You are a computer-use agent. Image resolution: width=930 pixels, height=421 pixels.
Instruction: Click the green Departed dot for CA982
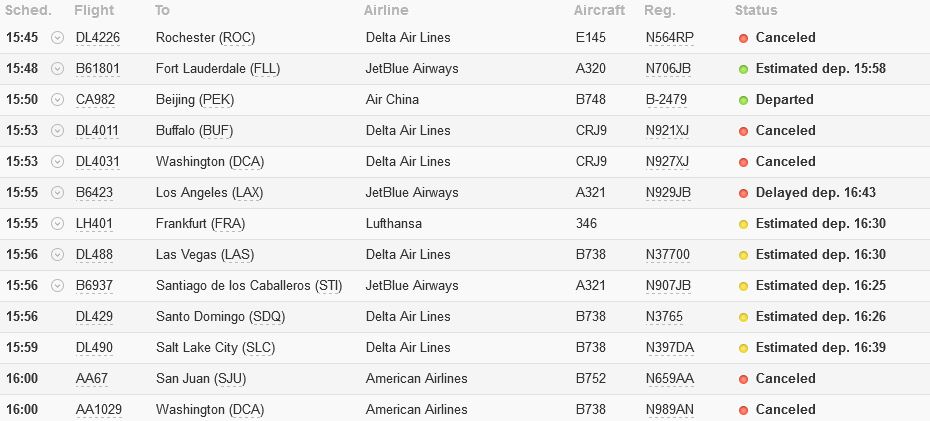click(x=743, y=100)
